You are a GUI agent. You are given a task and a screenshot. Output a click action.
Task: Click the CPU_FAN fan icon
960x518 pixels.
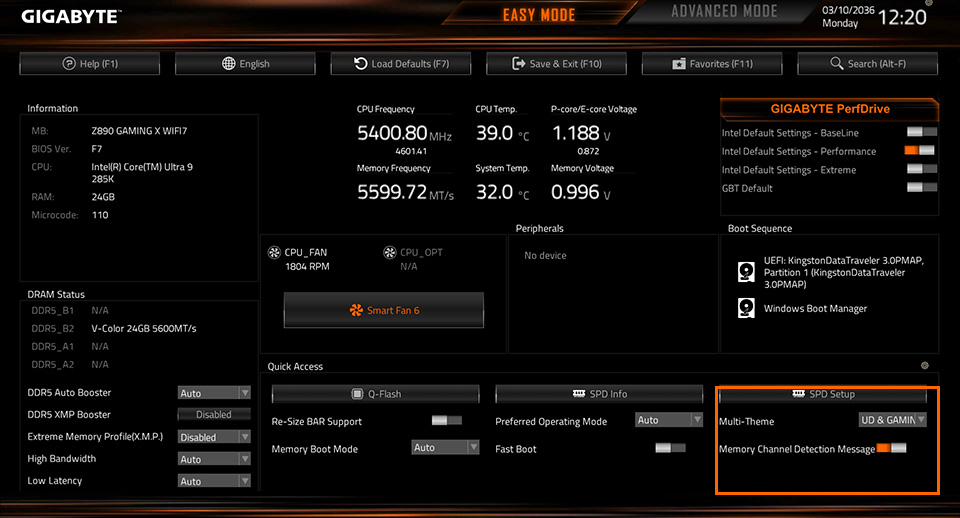click(274, 253)
